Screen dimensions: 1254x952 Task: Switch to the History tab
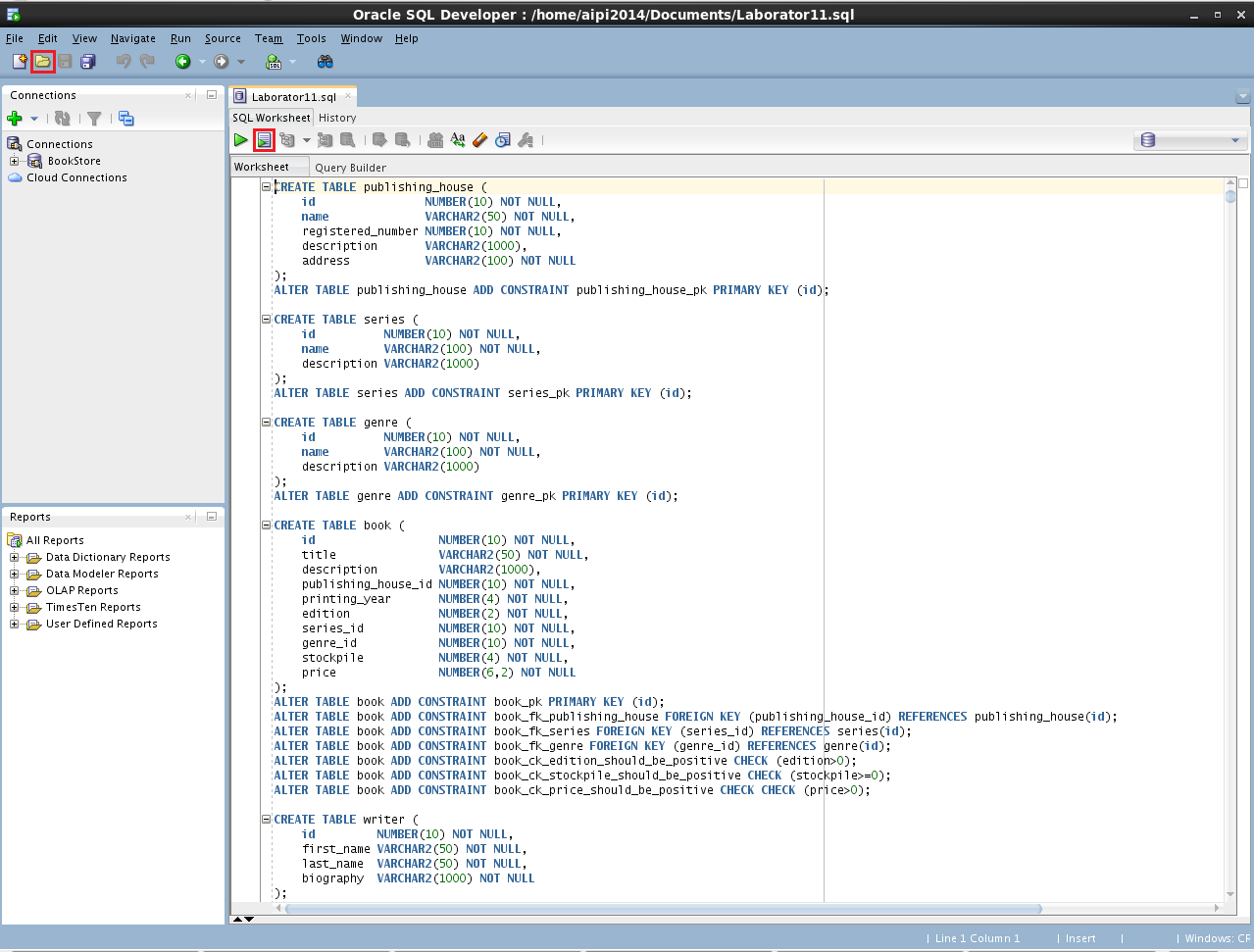pos(337,118)
